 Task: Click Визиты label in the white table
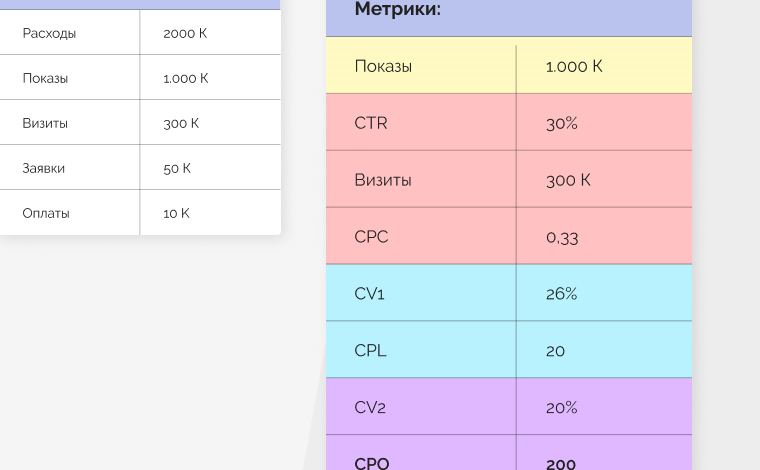pos(46,123)
